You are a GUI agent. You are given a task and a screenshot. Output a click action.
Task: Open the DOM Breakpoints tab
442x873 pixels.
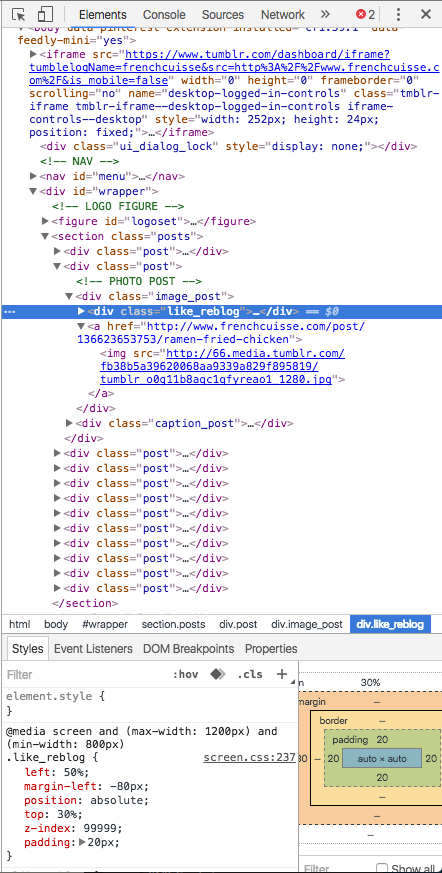click(189, 649)
